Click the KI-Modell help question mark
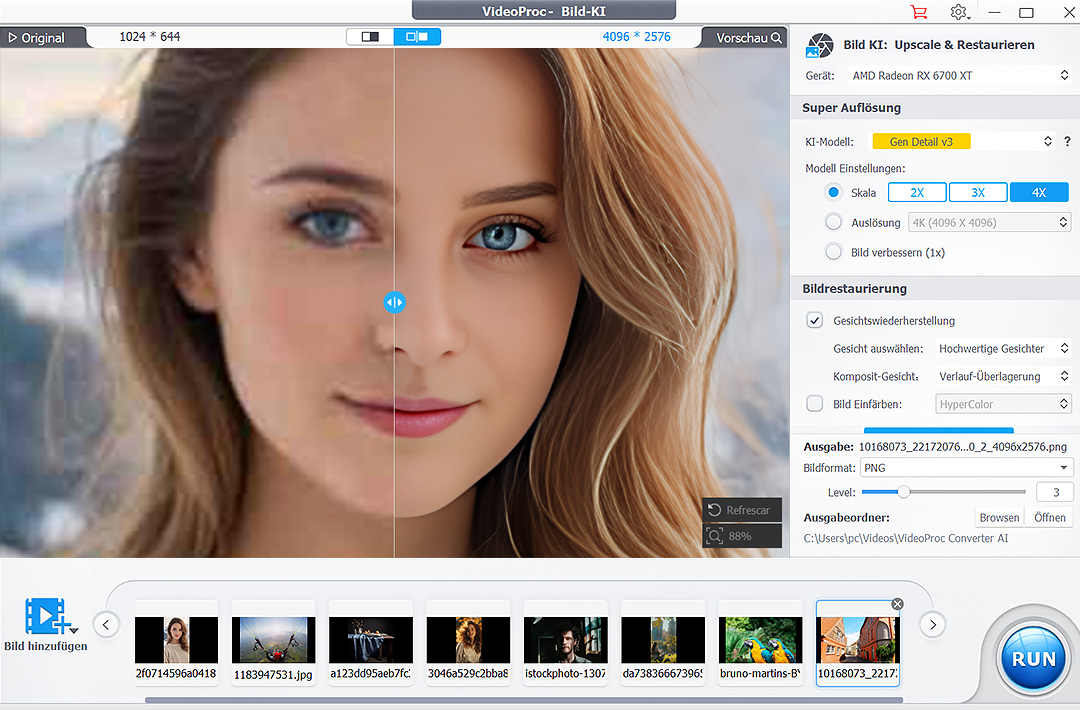Image resolution: width=1080 pixels, height=710 pixels. click(1067, 142)
